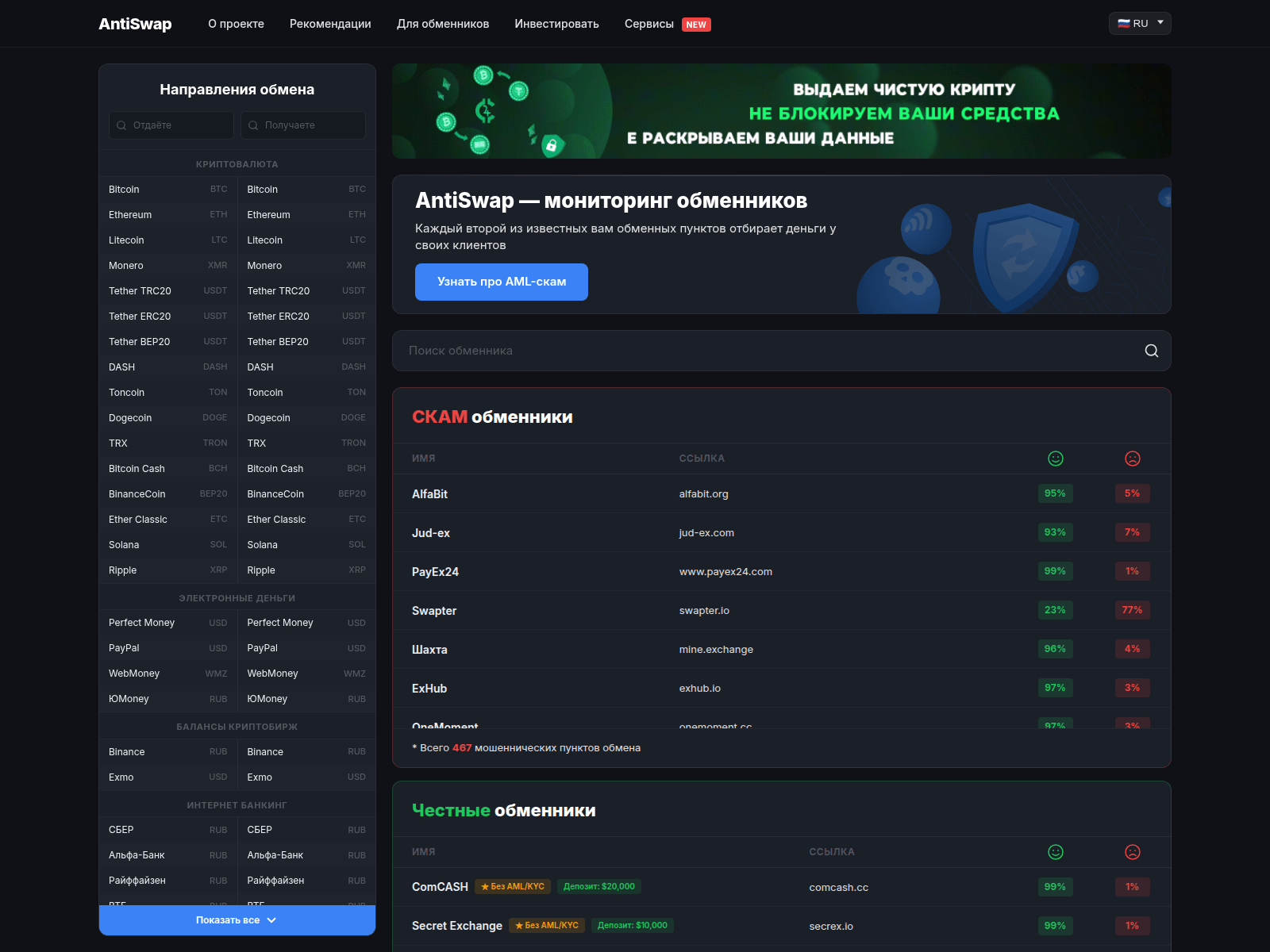Screen dimensions: 1270x952
Task: Select Secret Exchange in honest exchangers
Action: pos(457,926)
